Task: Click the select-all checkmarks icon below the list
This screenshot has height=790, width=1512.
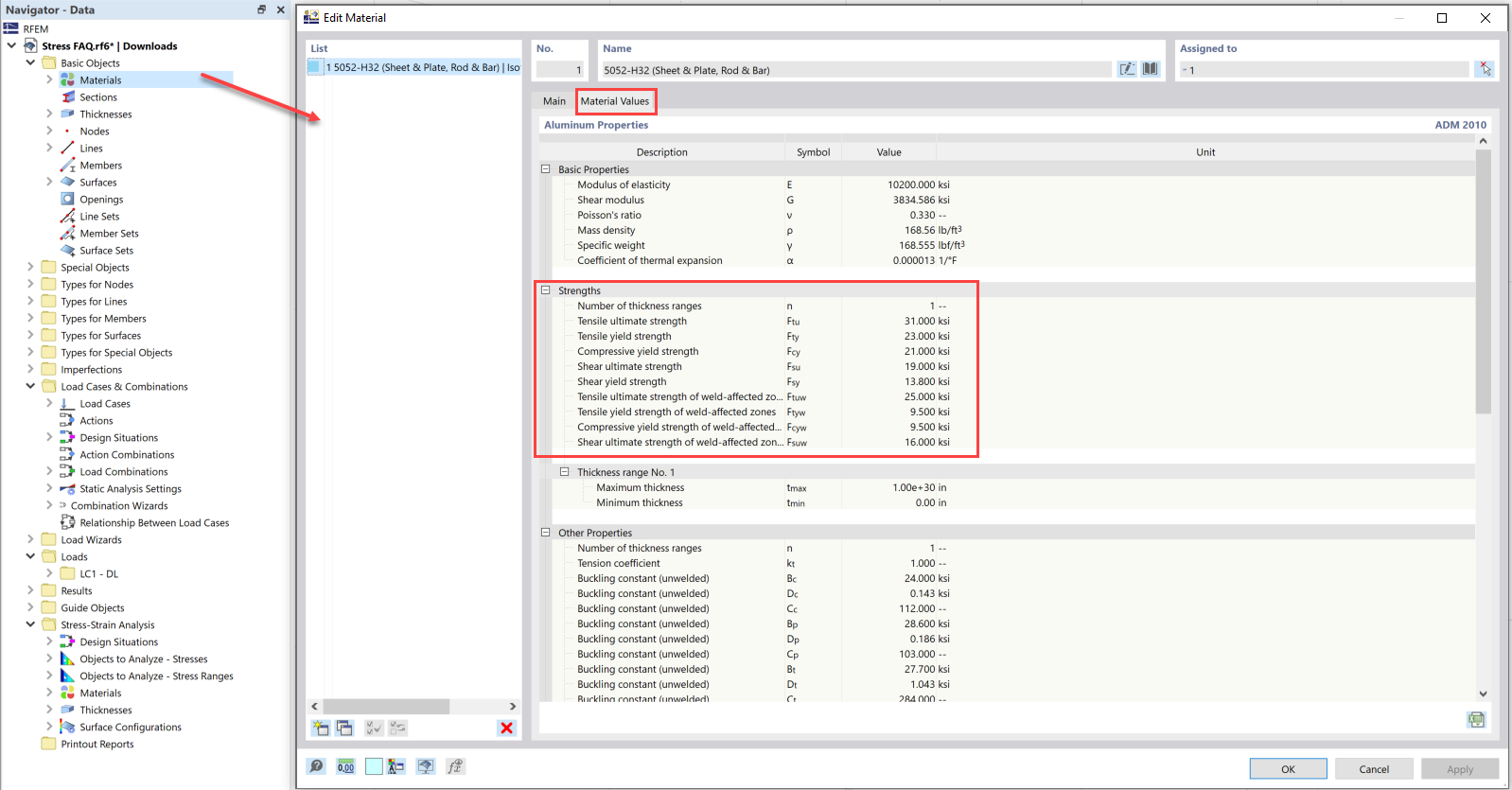Action: pyautogui.click(x=374, y=728)
